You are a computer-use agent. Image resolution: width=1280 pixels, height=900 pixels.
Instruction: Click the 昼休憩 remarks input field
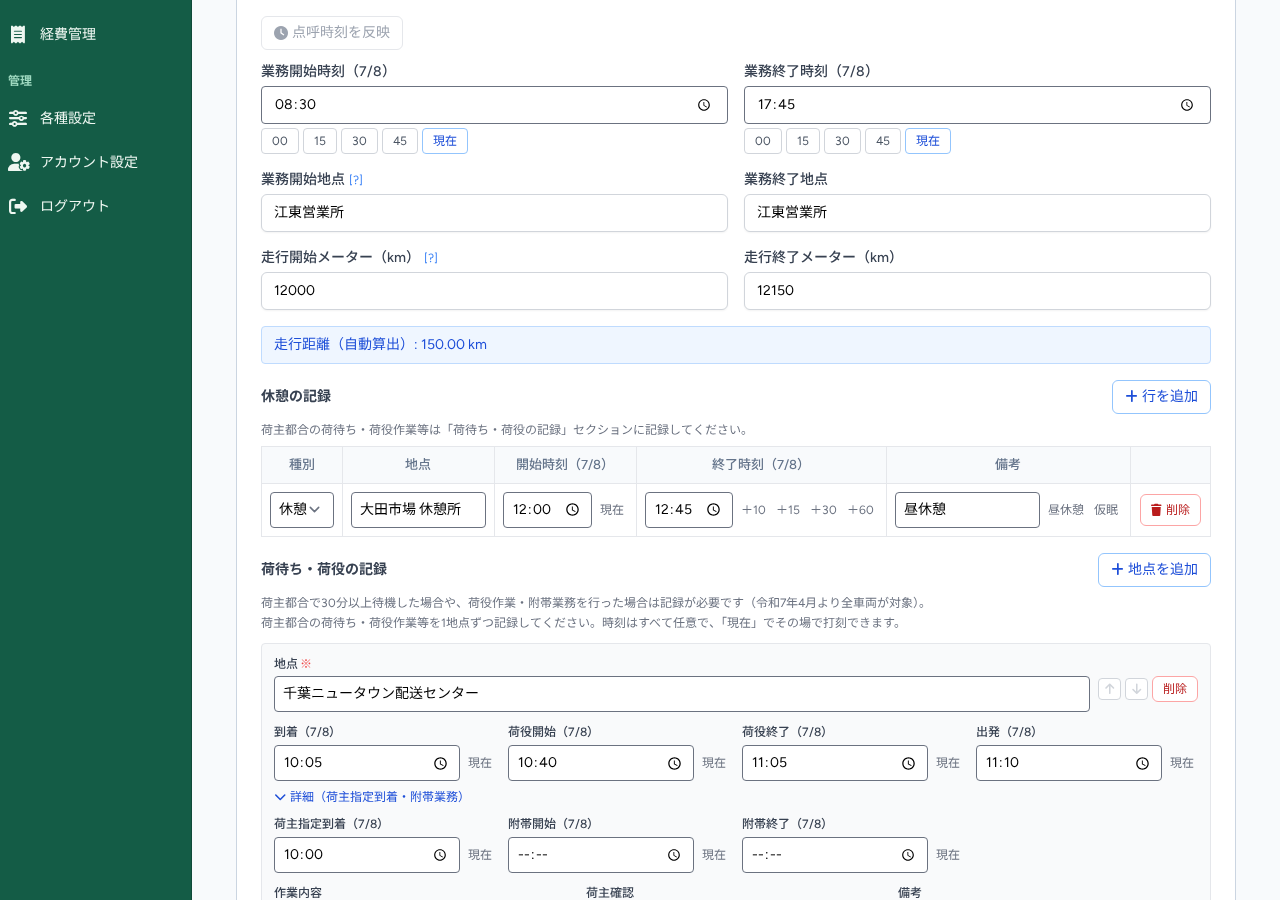(x=967, y=510)
